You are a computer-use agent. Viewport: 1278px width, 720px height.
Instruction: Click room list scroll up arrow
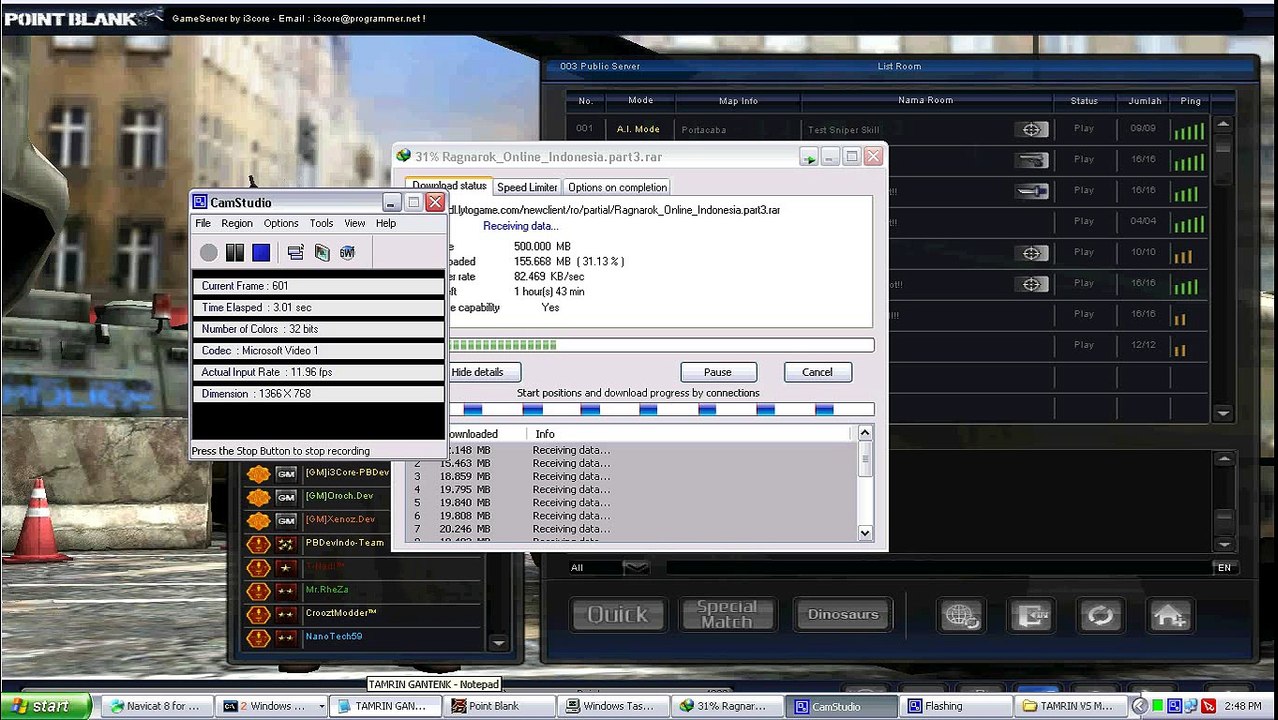point(1223,124)
